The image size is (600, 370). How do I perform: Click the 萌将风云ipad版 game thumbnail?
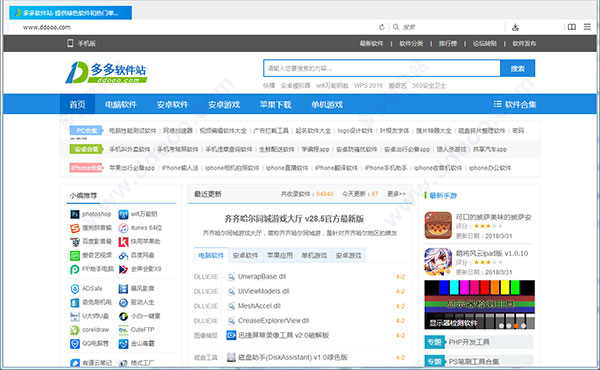438,262
